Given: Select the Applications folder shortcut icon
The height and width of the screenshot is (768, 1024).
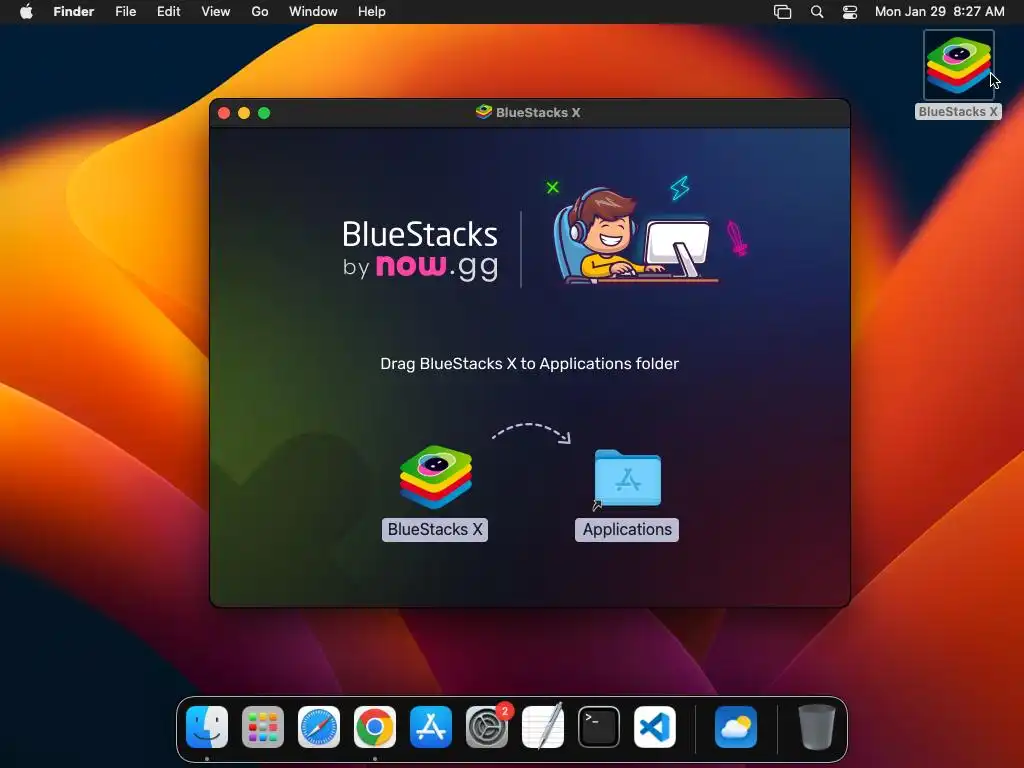Looking at the screenshot, I should [x=628, y=478].
